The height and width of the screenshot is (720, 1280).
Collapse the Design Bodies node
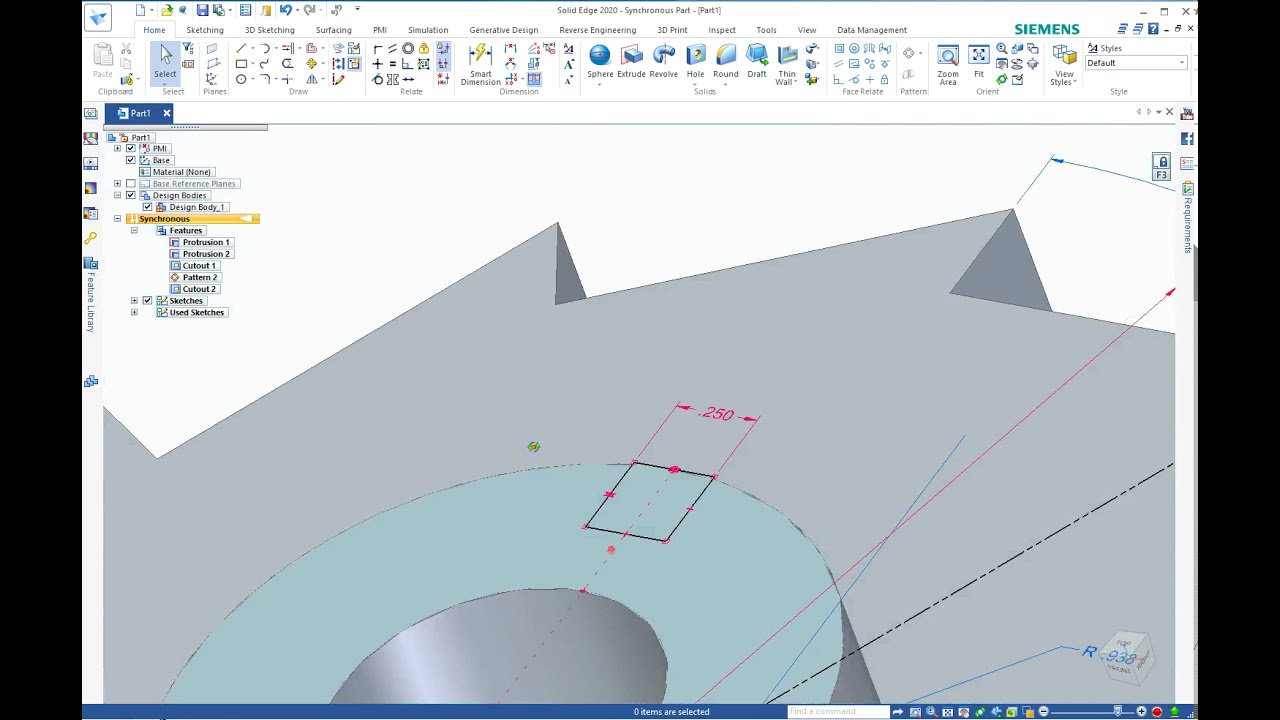click(117, 195)
